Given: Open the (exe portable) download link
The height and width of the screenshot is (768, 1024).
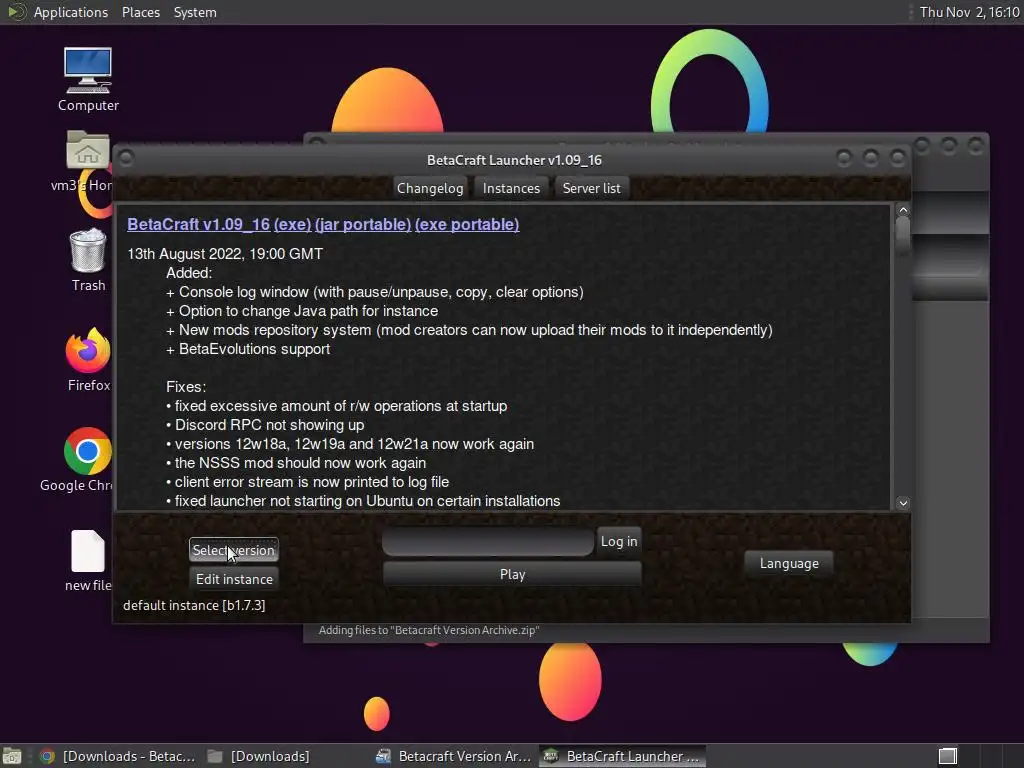Looking at the screenshot, I should pos(467,224).
